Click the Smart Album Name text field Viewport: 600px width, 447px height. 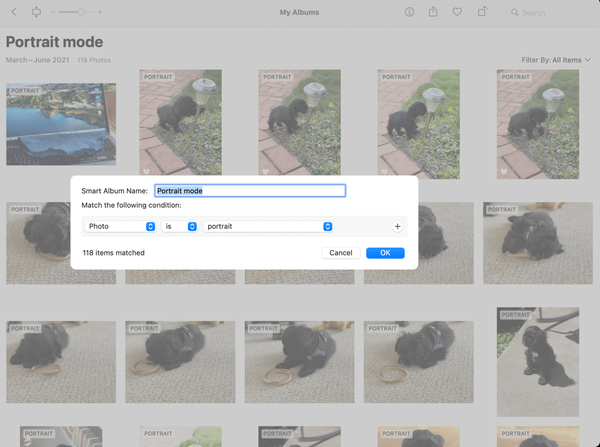tap(249, 190)
